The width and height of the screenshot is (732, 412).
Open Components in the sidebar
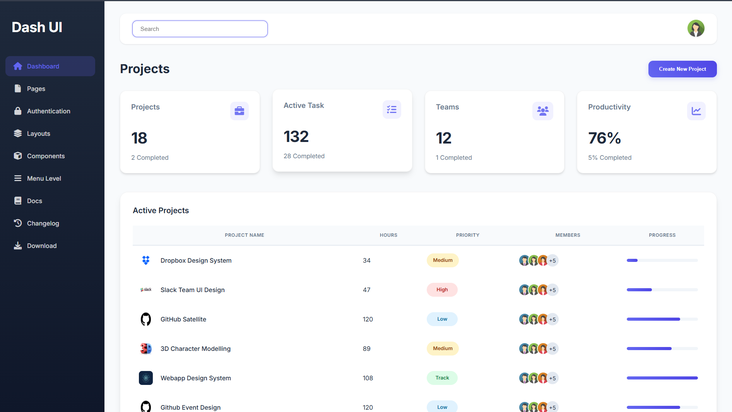(x=45, y=156)
